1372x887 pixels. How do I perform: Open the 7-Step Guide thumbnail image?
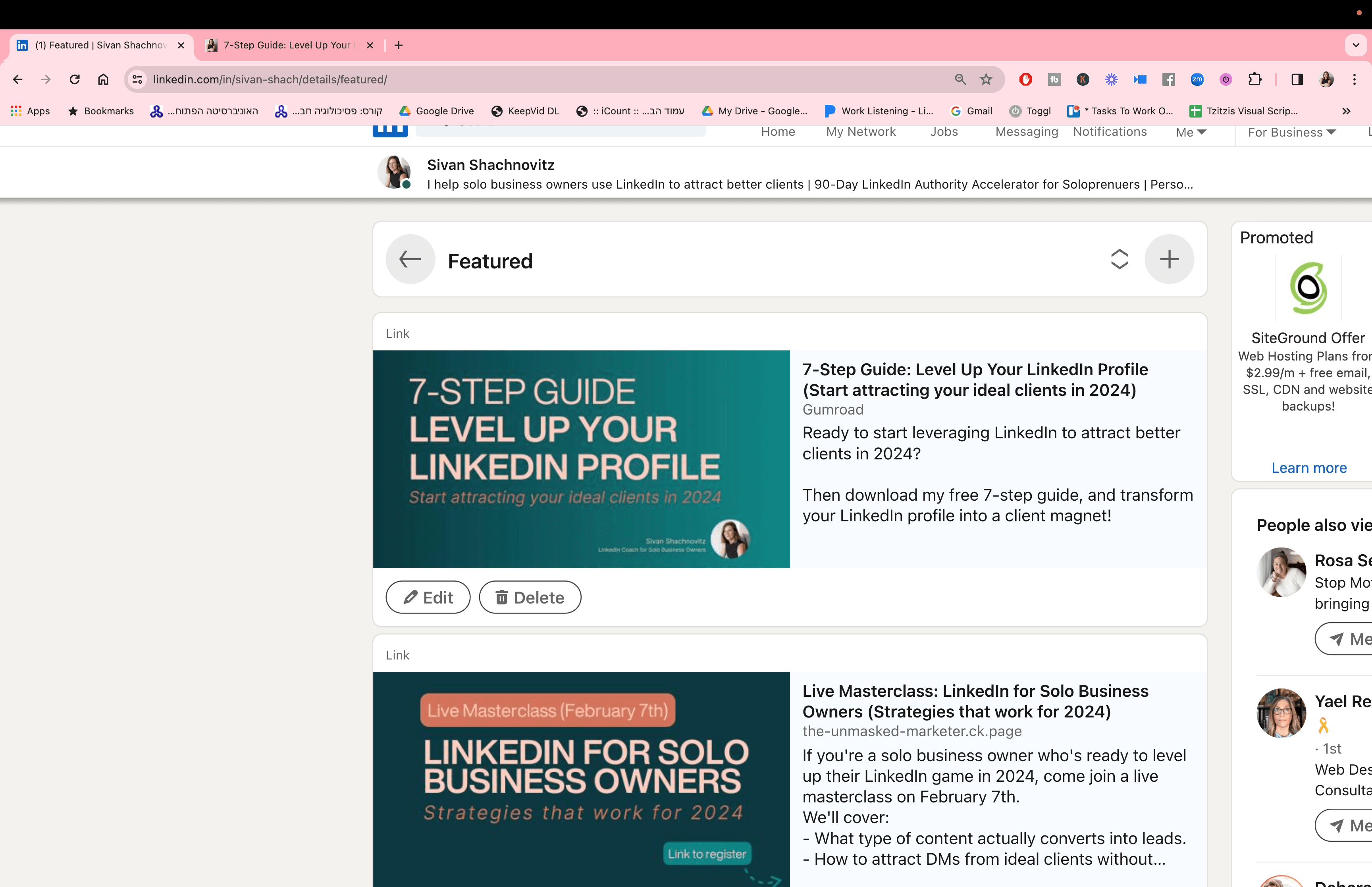[x=582, y=459]
